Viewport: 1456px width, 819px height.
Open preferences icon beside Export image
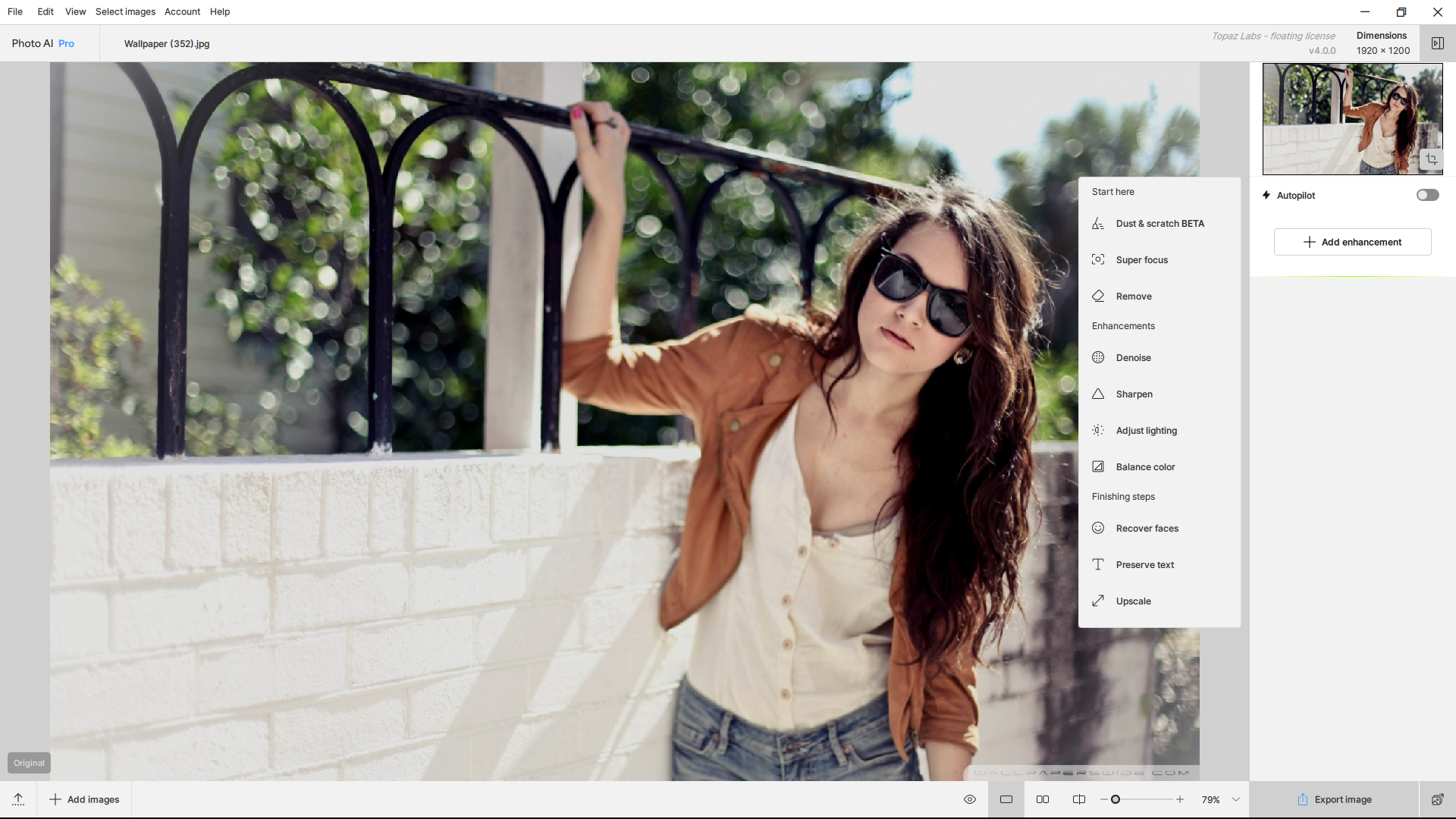pos(1437,799)
